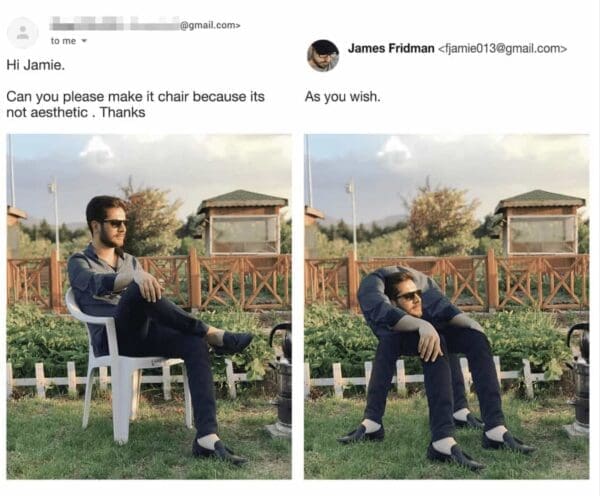Click the wooden gazebo in the right photo

[540, 223]
